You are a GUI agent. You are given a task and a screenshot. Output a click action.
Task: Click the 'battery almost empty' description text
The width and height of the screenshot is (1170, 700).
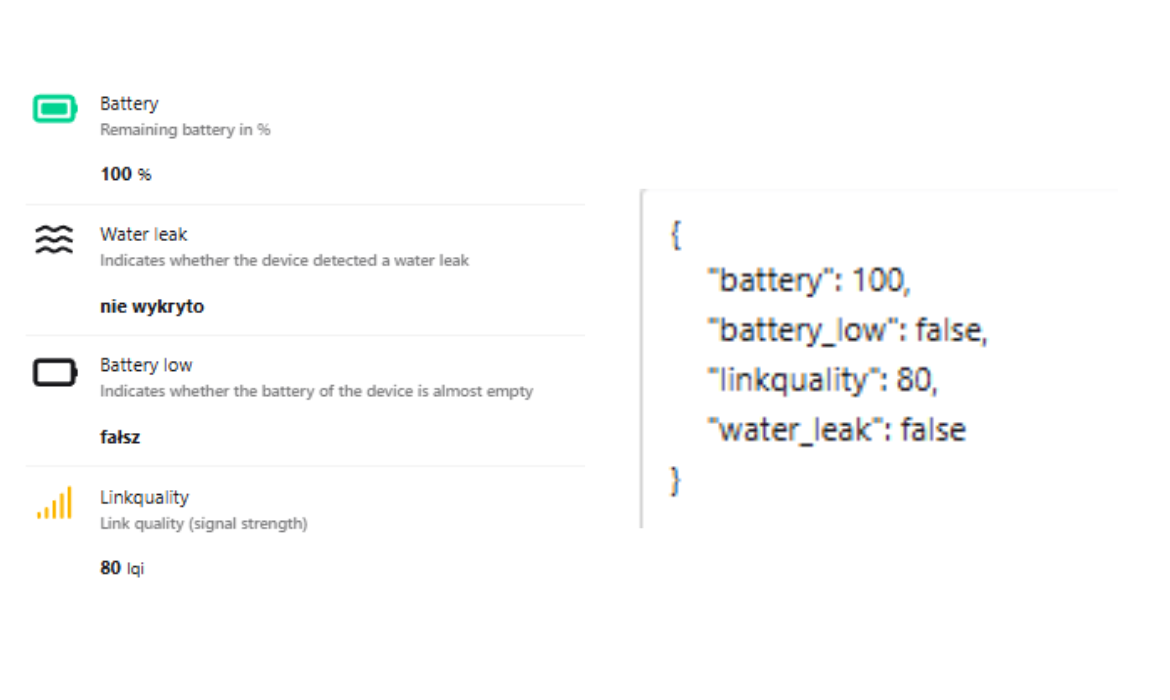click(x=316, y=392)
